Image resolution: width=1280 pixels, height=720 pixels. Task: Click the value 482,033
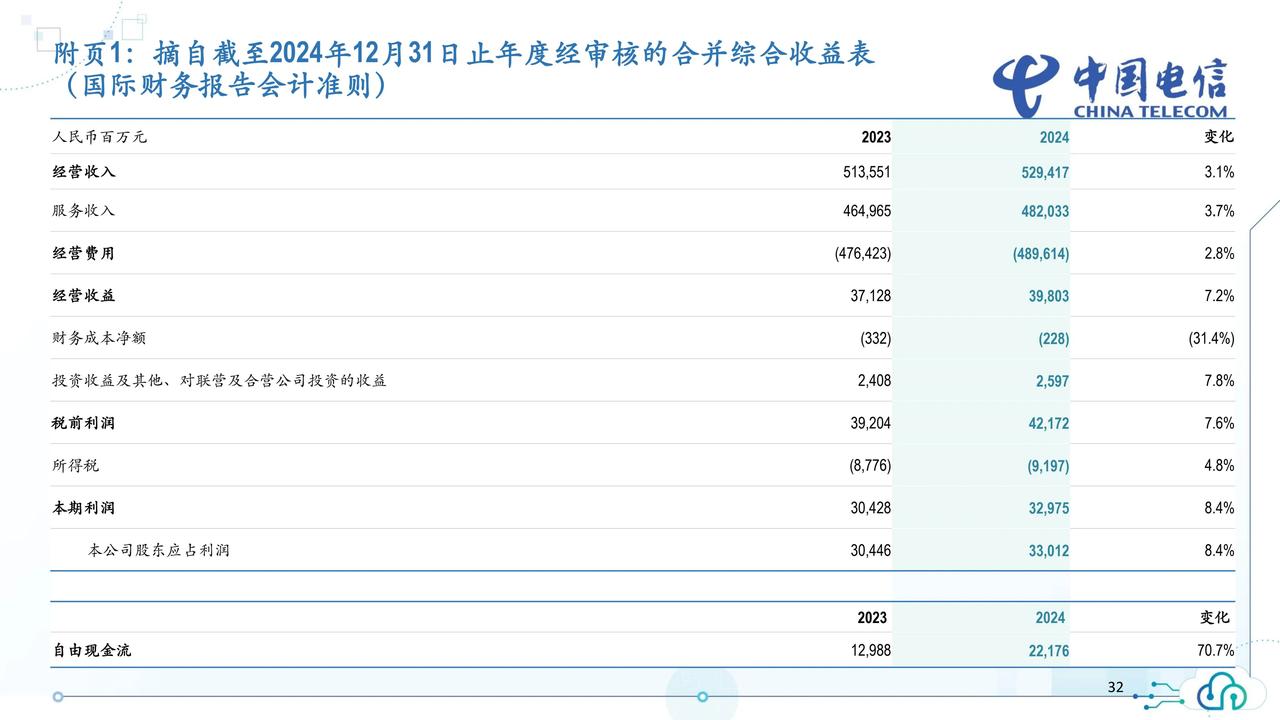point(1045,211)
